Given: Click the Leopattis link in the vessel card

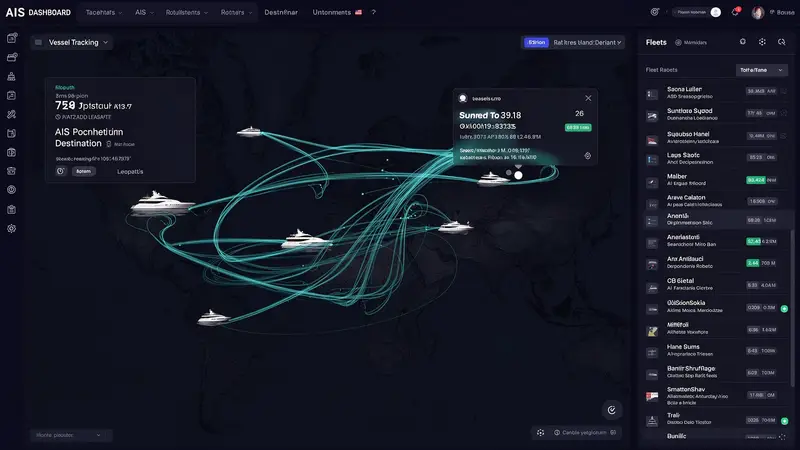Looking at the screenshot, I should pos(130,171).
